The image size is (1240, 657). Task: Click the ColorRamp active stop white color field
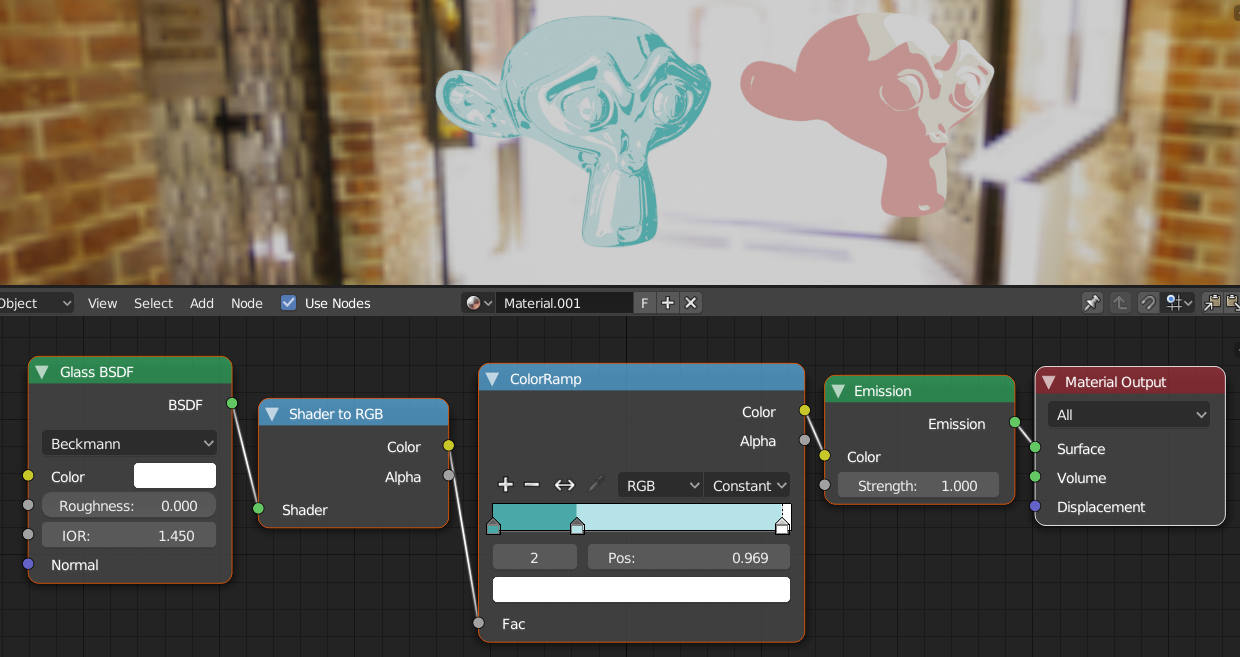641,589
